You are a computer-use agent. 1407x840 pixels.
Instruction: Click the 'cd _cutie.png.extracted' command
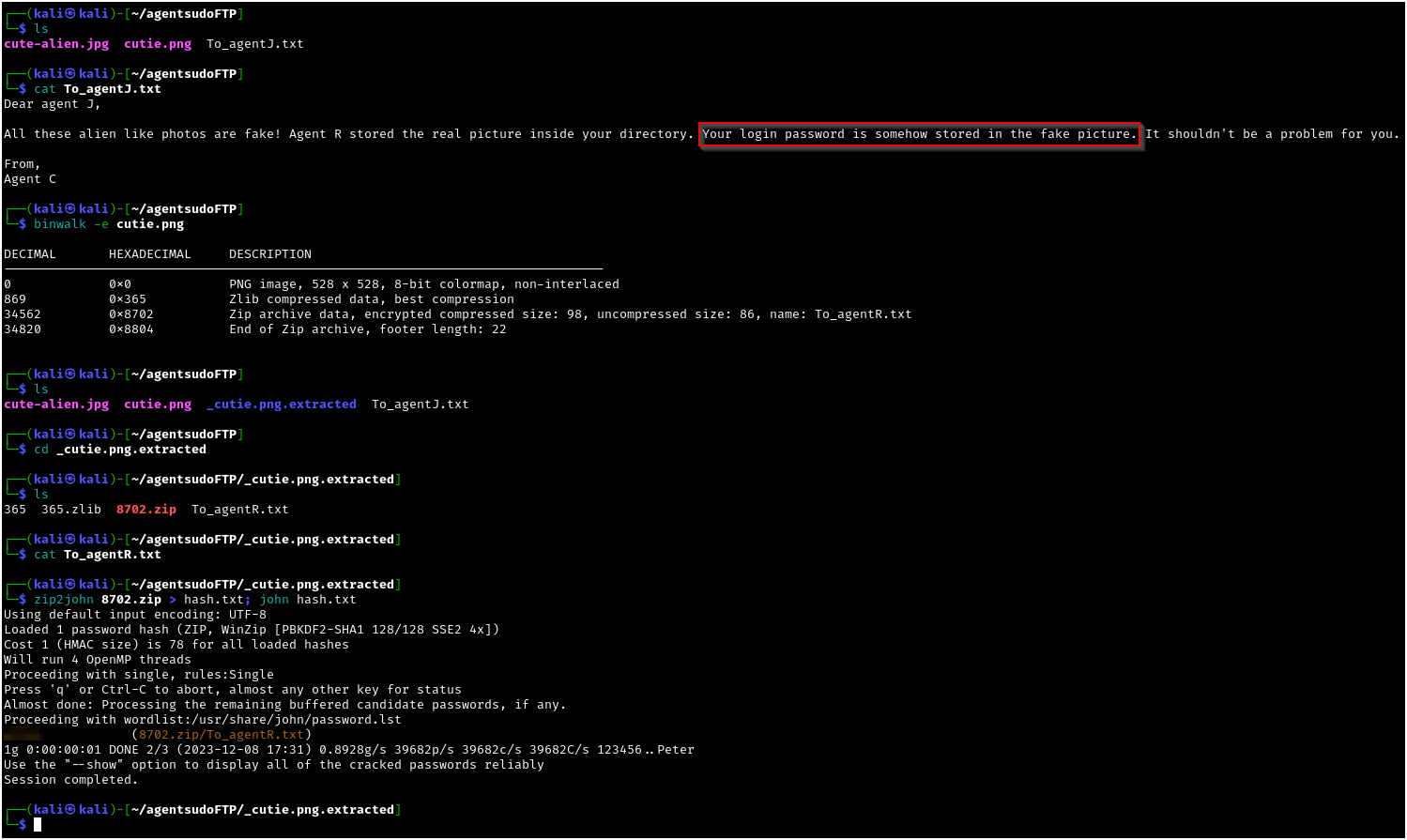pos(120,450)
